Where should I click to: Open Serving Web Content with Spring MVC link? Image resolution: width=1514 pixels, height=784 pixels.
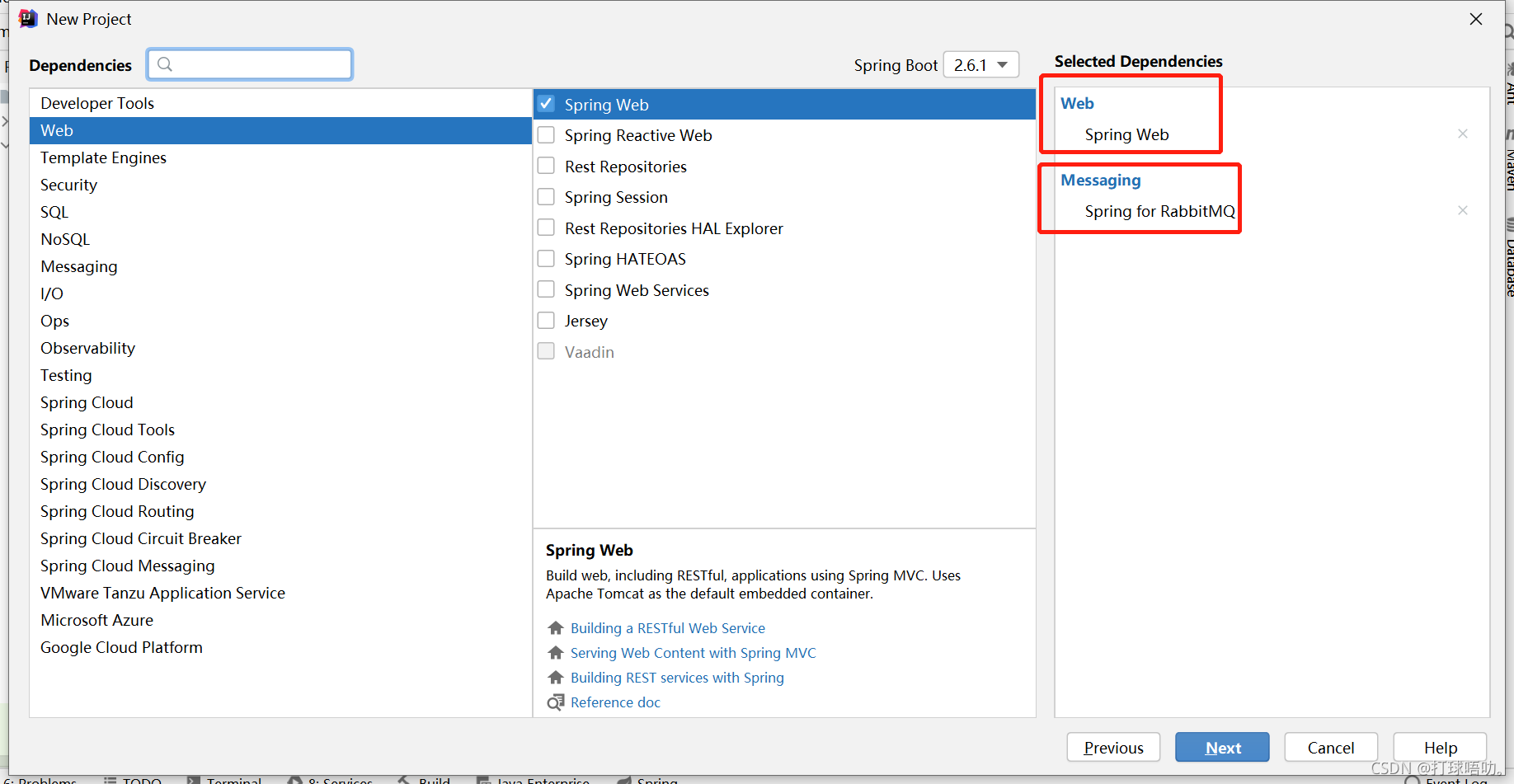click(x=693, y=653)
